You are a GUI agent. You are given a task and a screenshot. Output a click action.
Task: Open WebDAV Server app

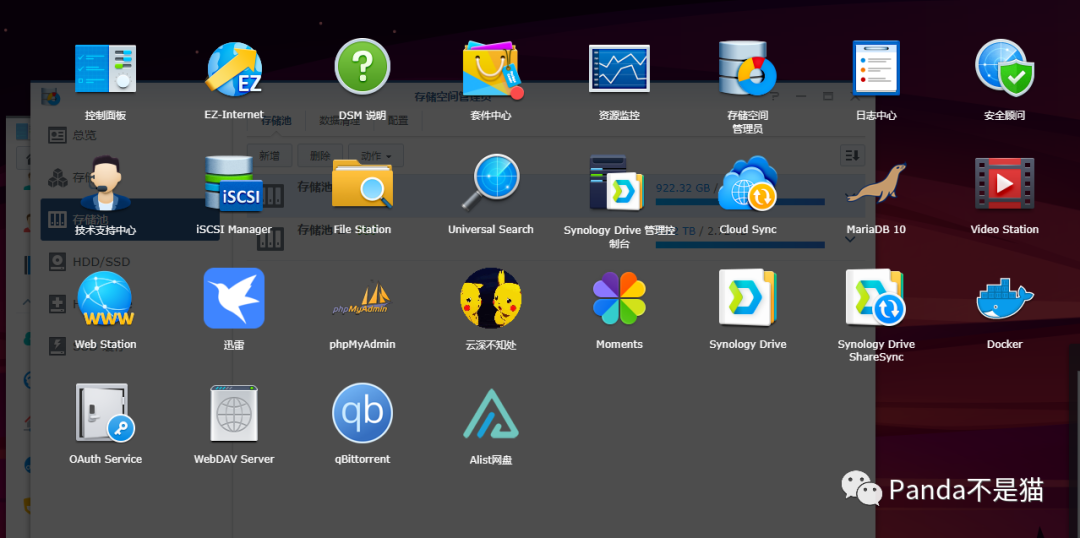click(x=234, y=413)
